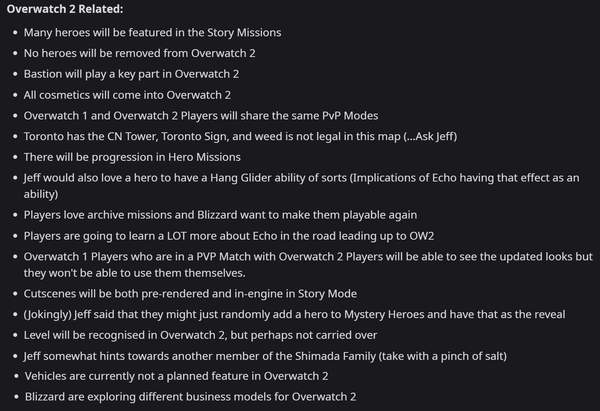The width and height of the screenshot is (600, 411).
Task: Click the Cutscenes pre-rendered bullet text
Action: pyautogui.click(x=190, y=294)
